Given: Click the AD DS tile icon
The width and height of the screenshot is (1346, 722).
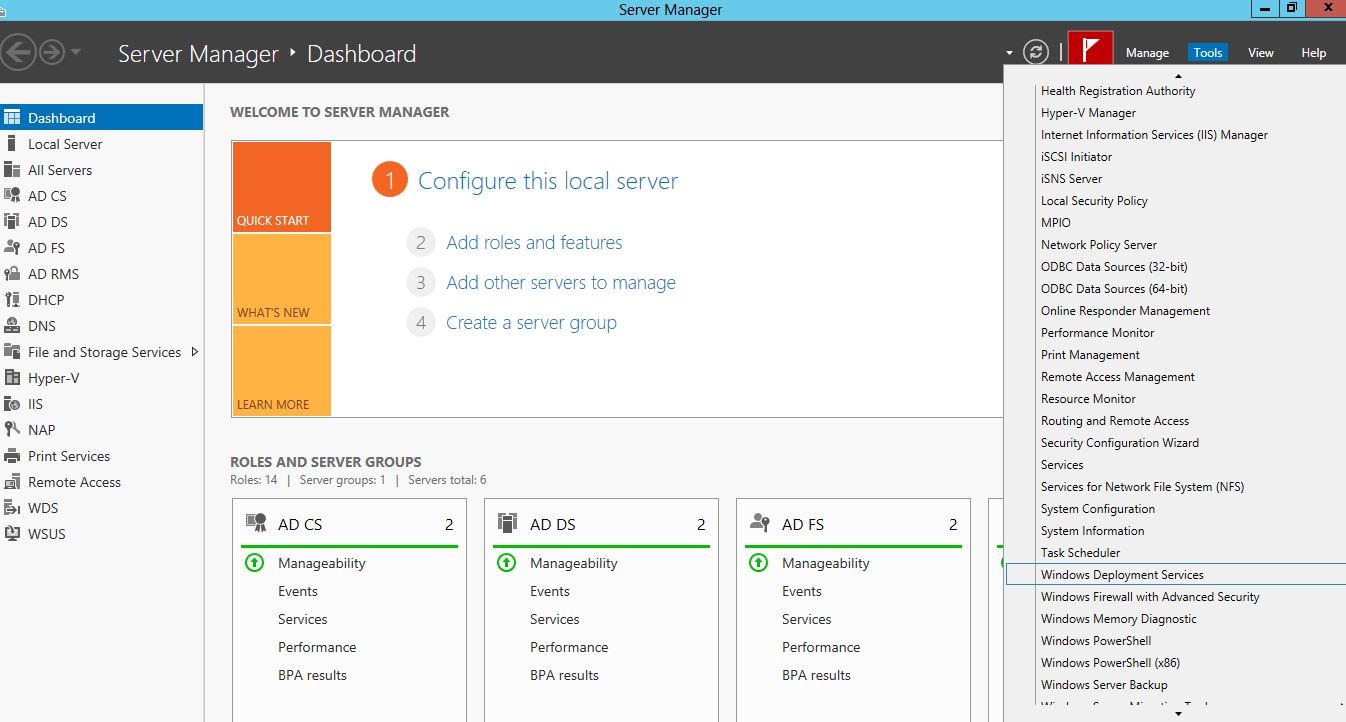Looking at the screenshot, I should point(509,523).
